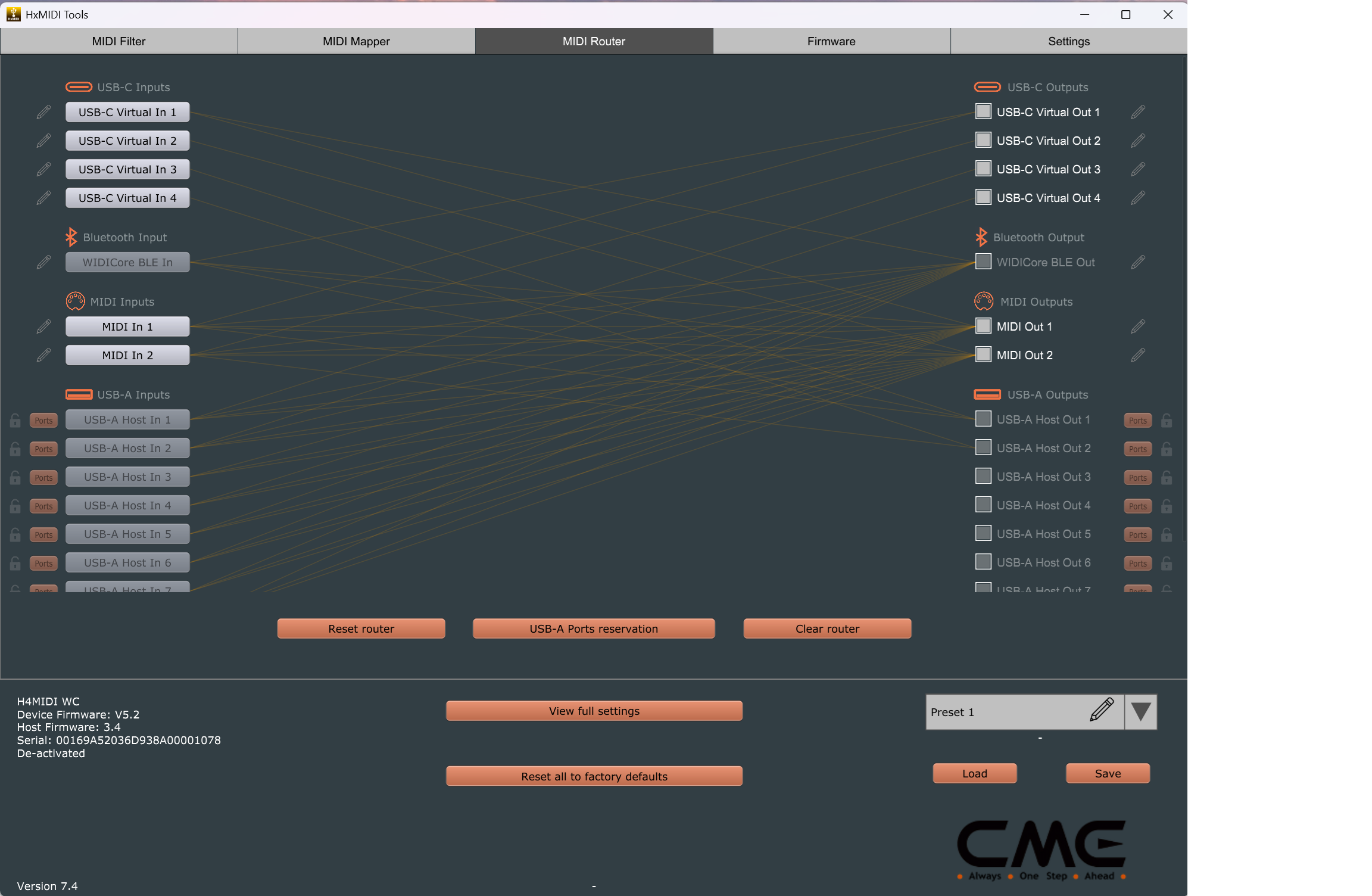This screenshot has width=1372, height=896.
Task: Click pencil icon beside USB-C Virtual In 1
Action: (x=43, y=112)
